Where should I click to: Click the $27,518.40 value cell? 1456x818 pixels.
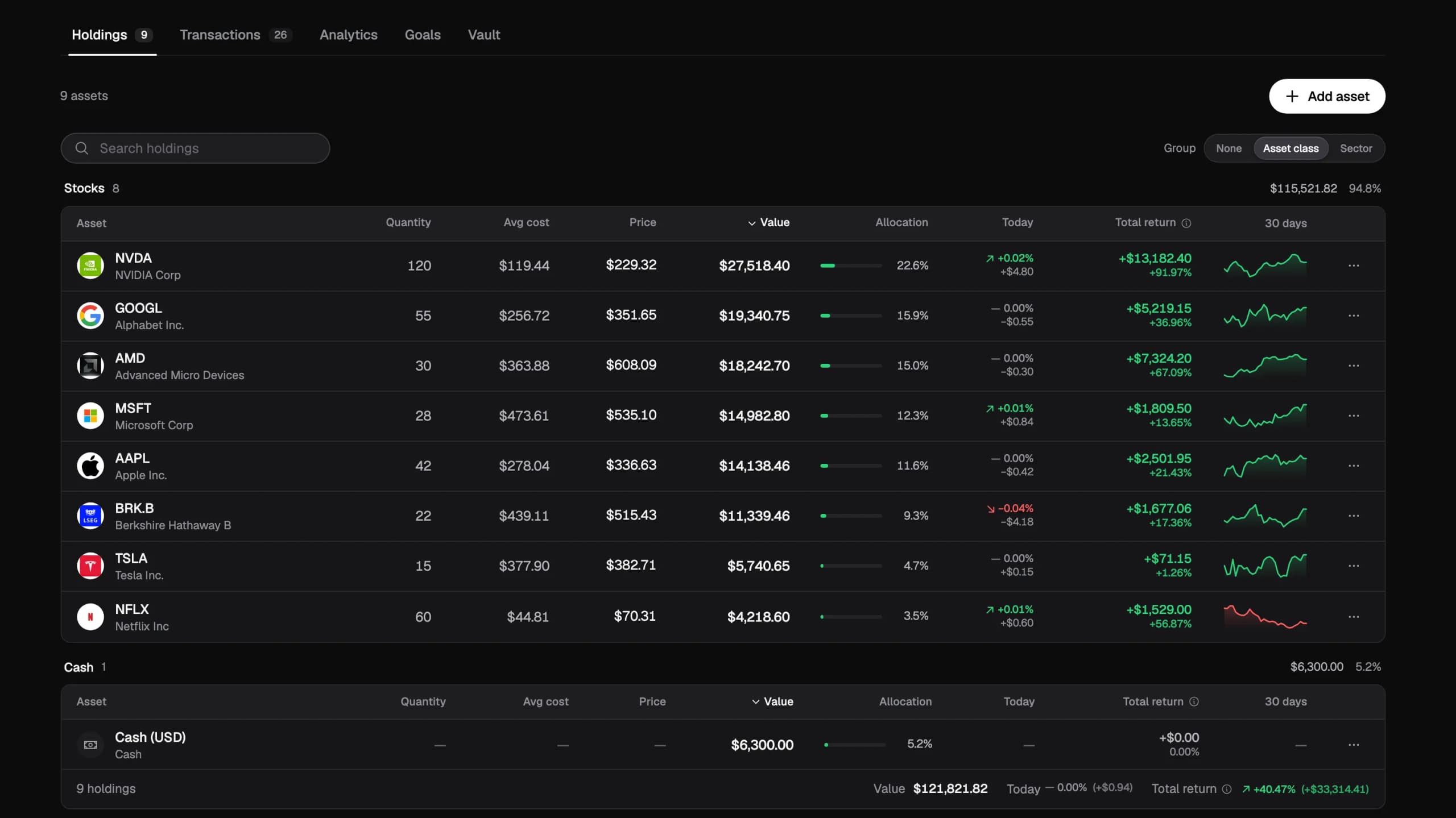(754, 265)
